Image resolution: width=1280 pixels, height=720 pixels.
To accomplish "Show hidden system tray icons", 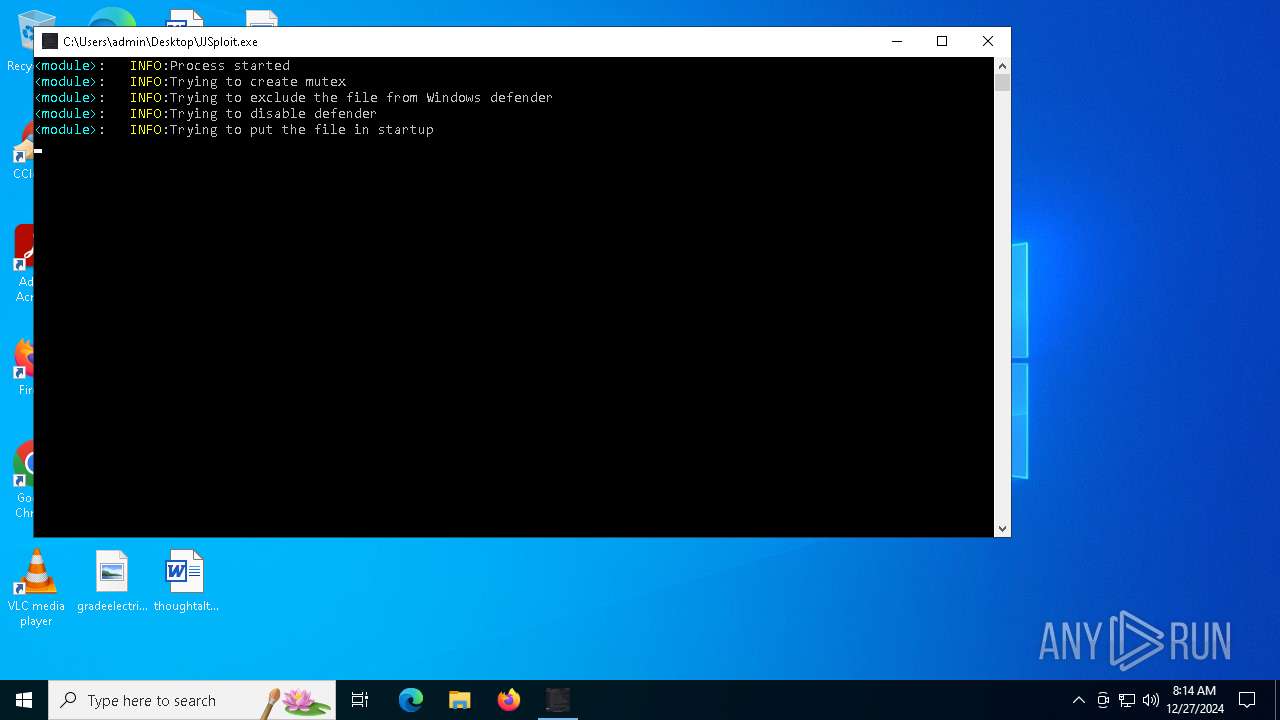I will 1078,700.
